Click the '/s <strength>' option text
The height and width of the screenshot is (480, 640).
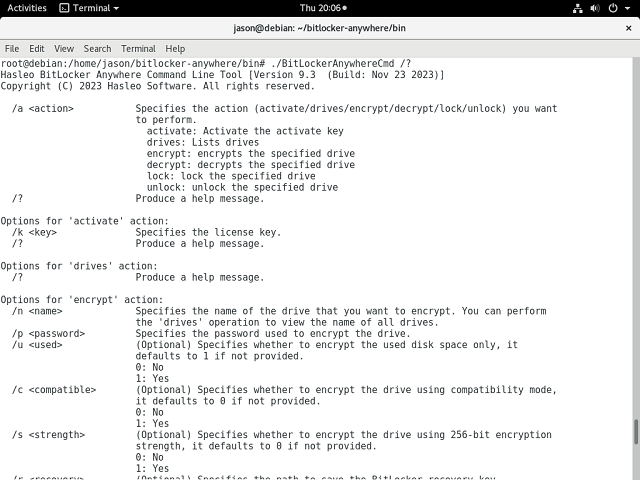coord(48,435)
